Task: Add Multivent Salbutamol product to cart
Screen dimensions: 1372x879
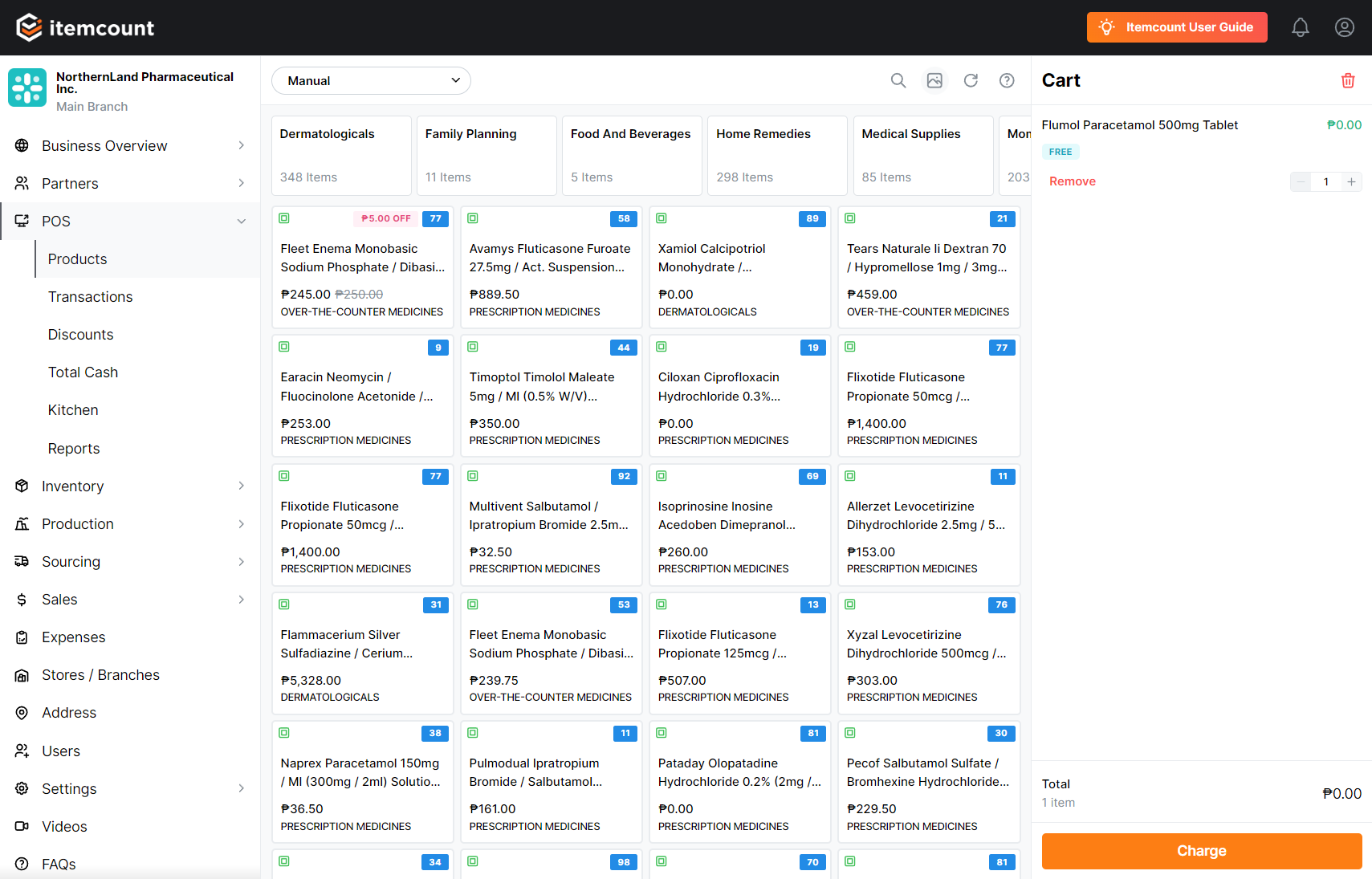Action: point(551,524)
